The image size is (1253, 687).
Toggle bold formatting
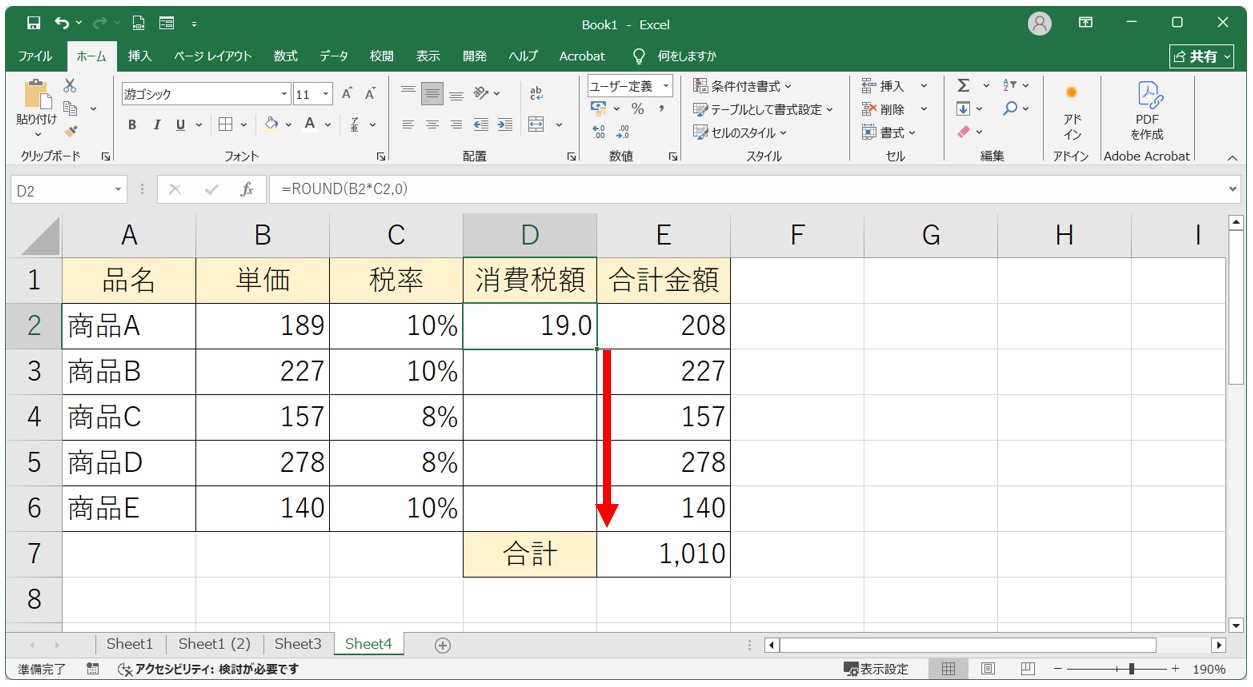point(131,125)
